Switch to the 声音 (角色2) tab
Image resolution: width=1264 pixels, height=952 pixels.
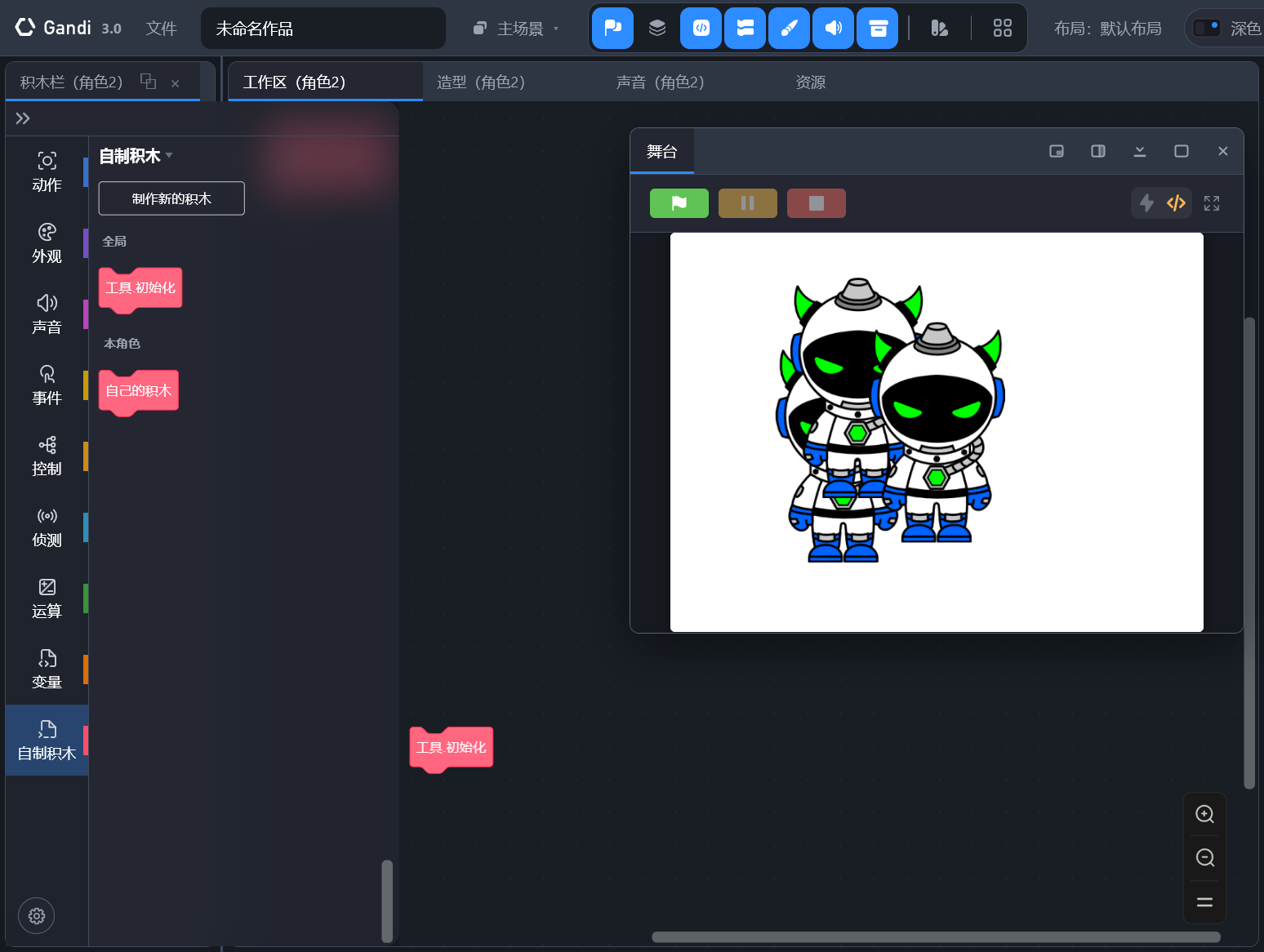click(x=660, y=82)
